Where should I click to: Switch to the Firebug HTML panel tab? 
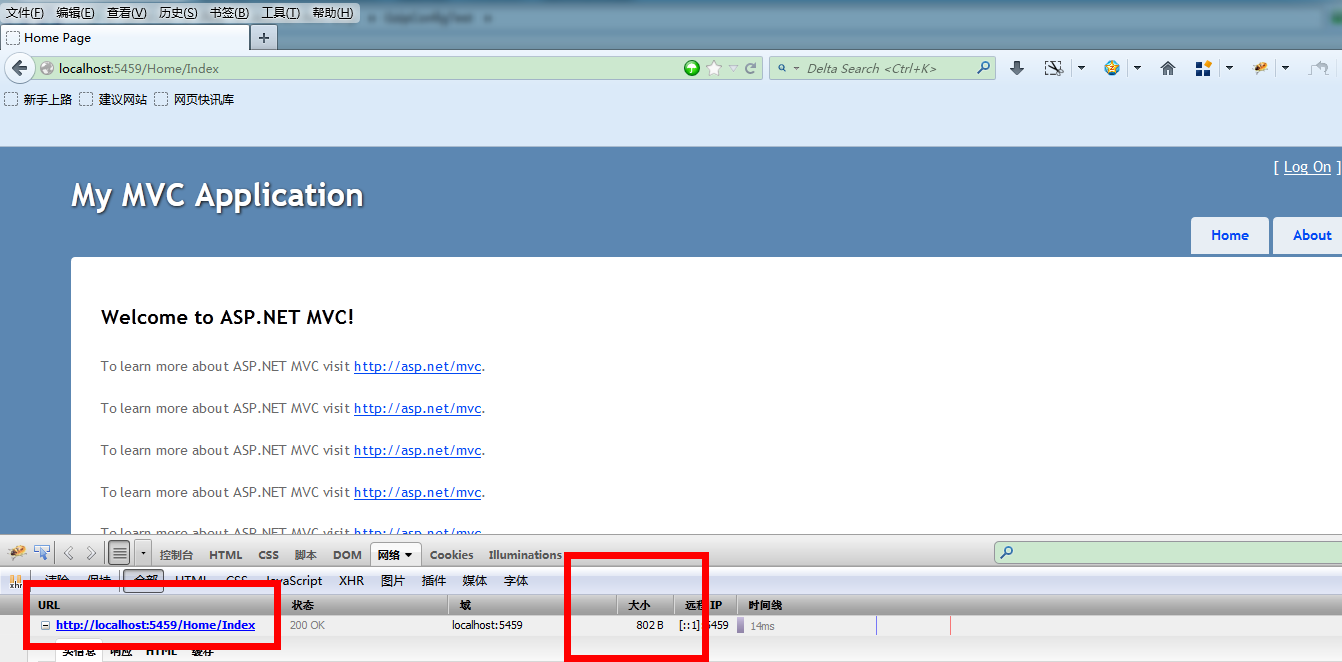click(x=226, y=555)
